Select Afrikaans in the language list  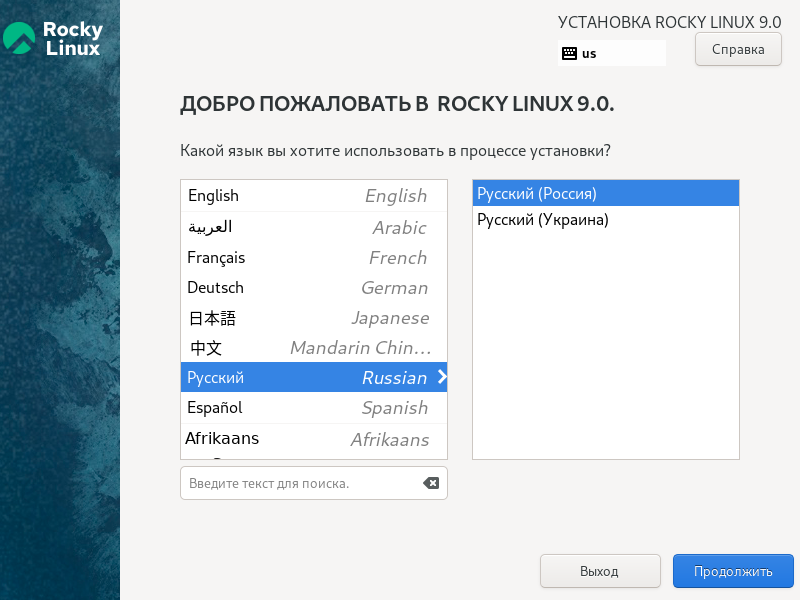(314, 439)
